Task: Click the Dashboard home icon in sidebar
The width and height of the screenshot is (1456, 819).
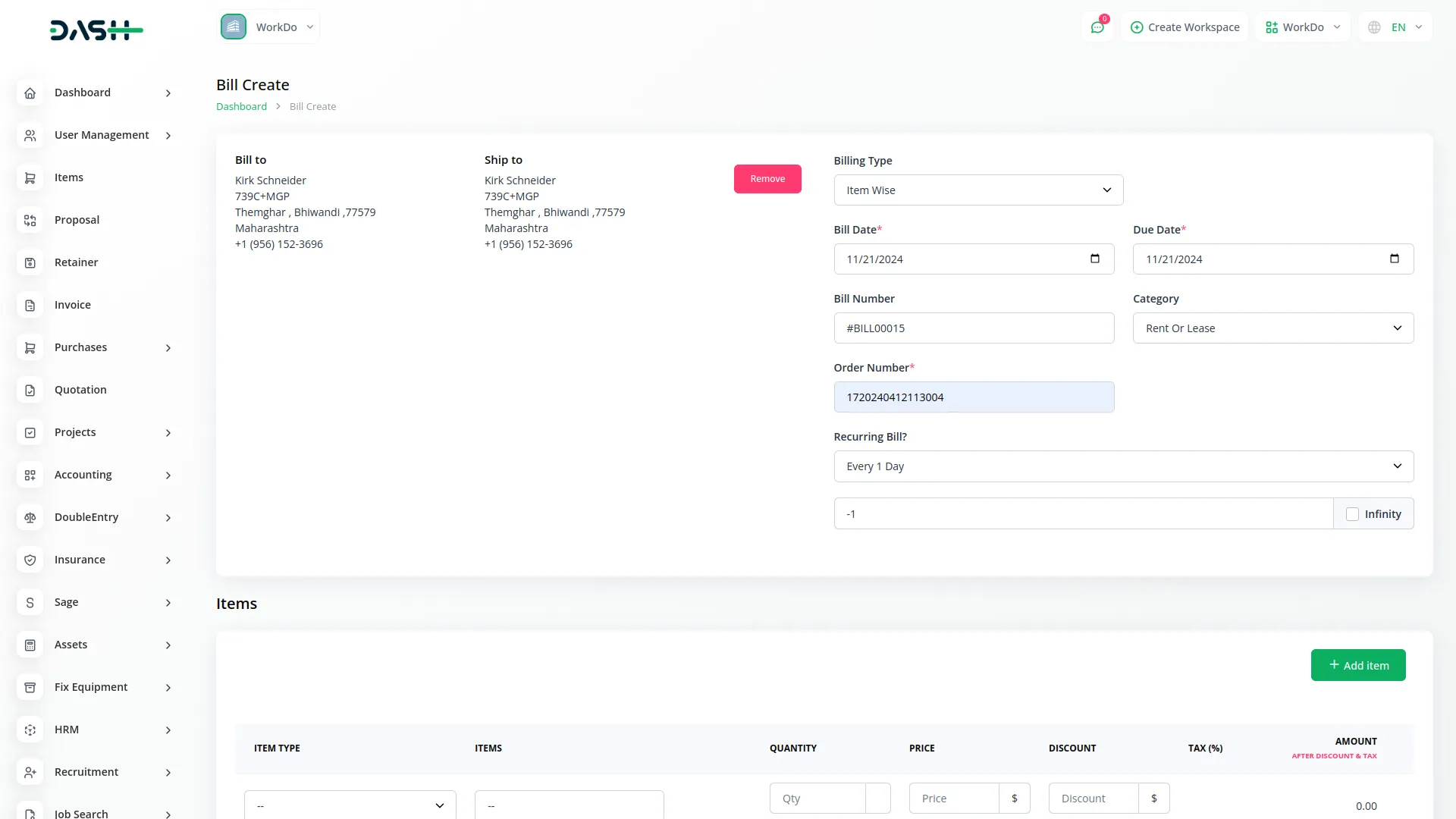Action: point(30,93)
